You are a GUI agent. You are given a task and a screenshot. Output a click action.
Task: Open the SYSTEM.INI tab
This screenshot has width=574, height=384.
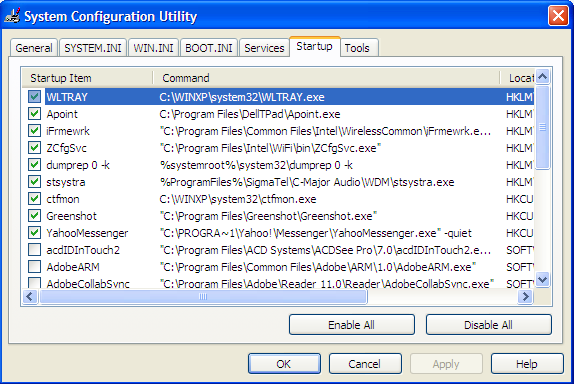(93, 48)
